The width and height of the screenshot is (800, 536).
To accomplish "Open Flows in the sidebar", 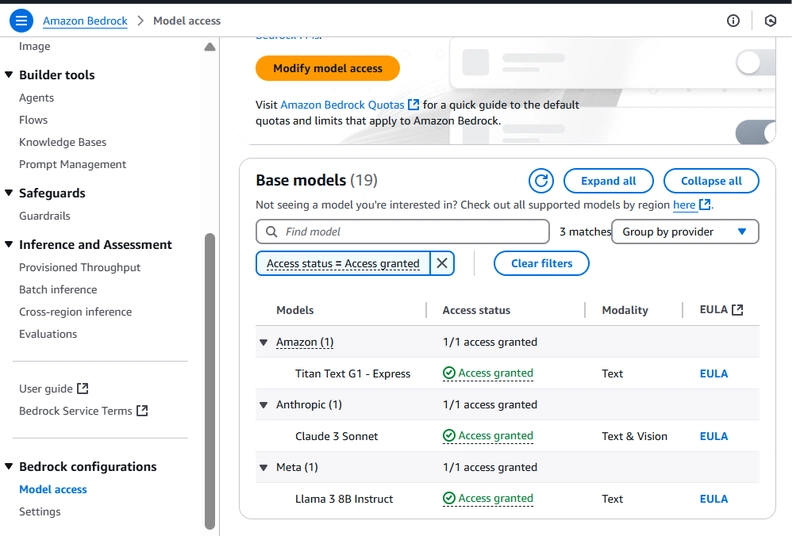I will [33, 120].
